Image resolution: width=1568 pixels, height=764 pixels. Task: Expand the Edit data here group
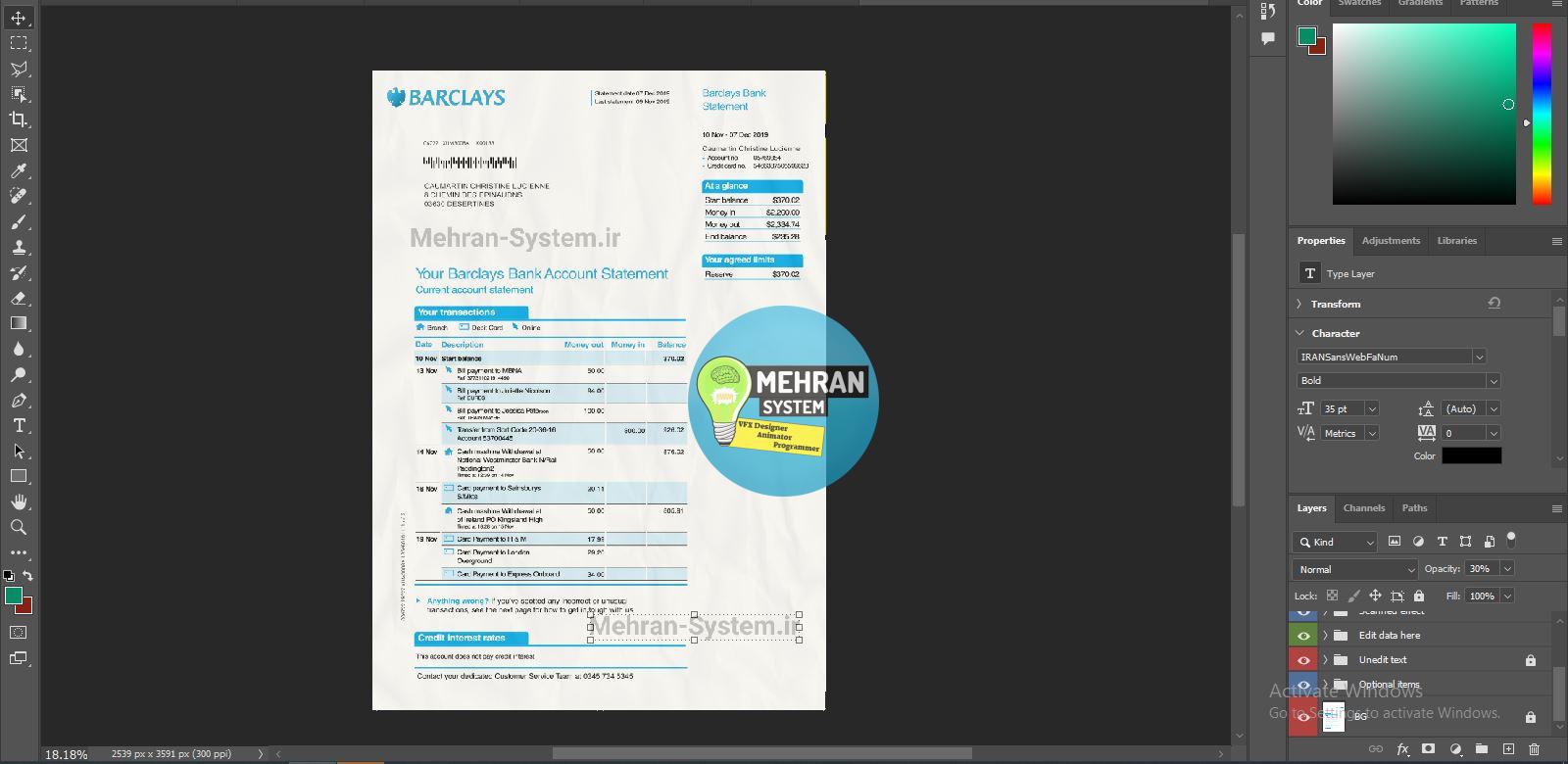point(1325,636)
